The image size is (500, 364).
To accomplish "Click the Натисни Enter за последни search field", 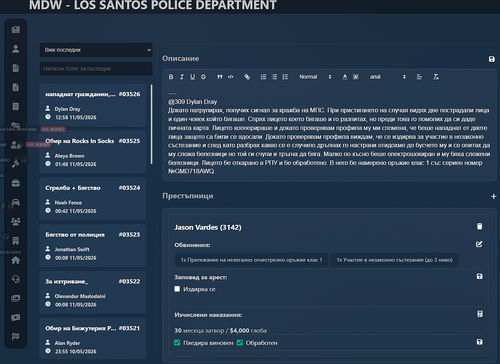I will click(x=96, y=69).
